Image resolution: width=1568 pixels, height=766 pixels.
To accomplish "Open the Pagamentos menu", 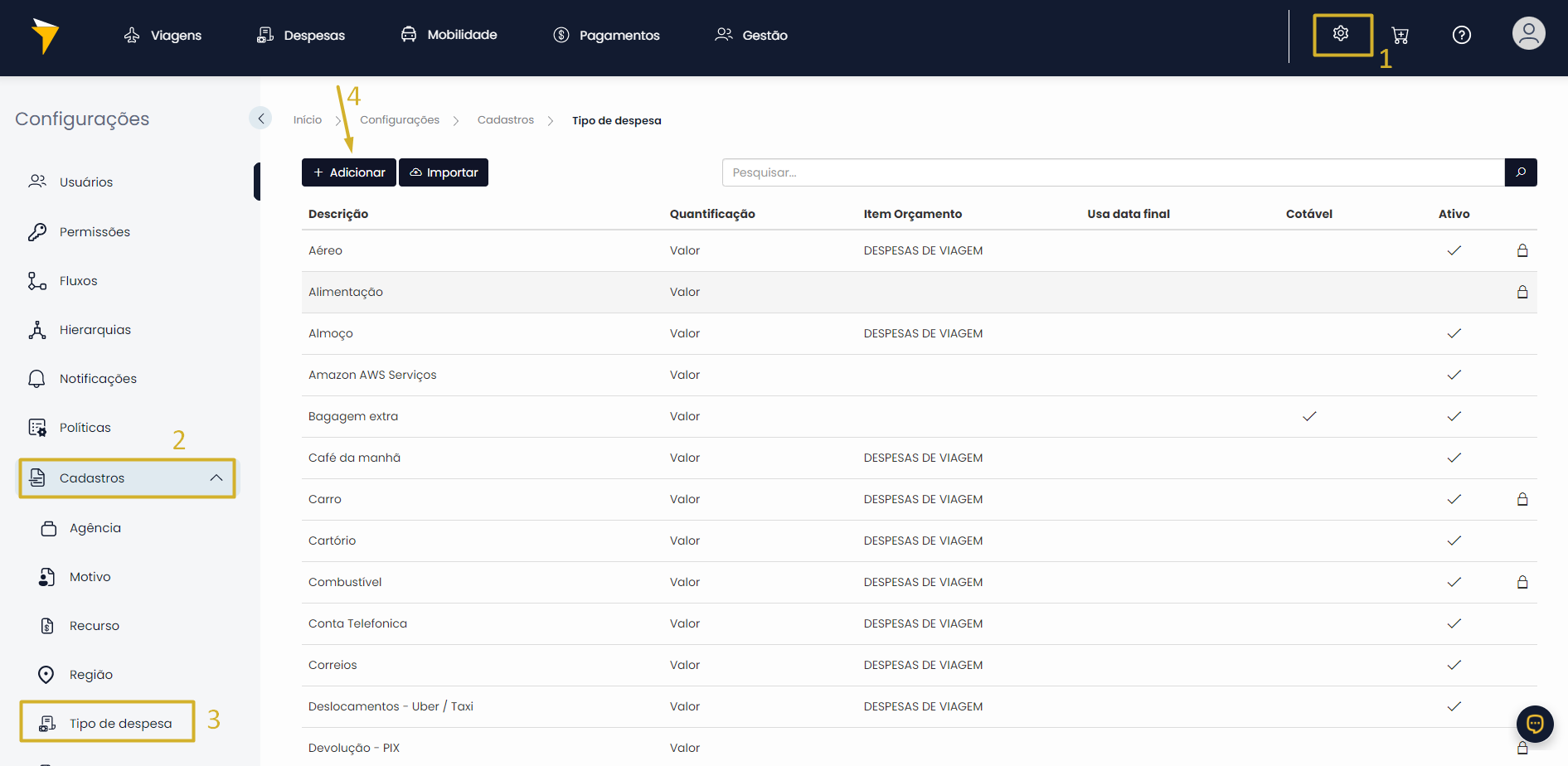I will [x=606, y=35].
